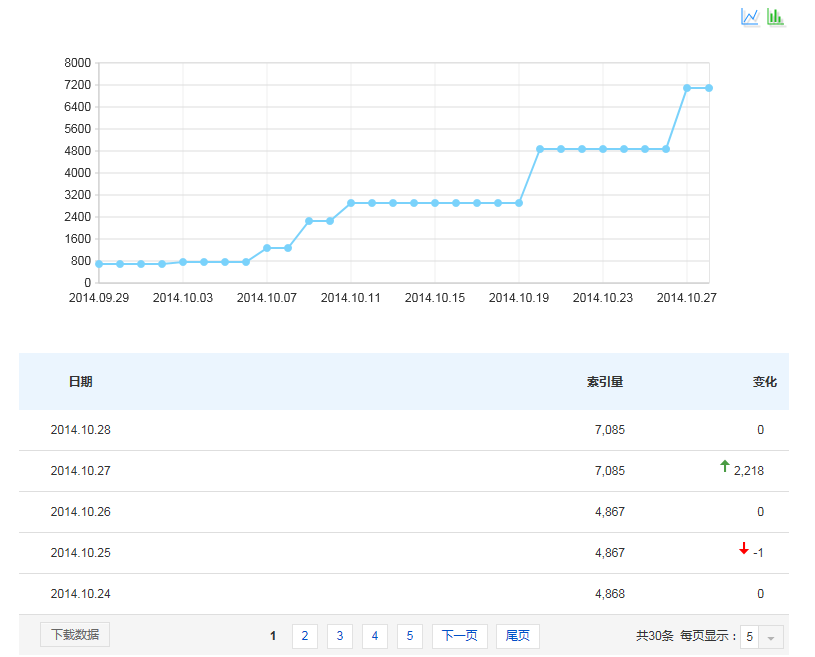Click x-axis label 2014.10.15
This screenshot has height=657, width=815.
click(435, 298)
